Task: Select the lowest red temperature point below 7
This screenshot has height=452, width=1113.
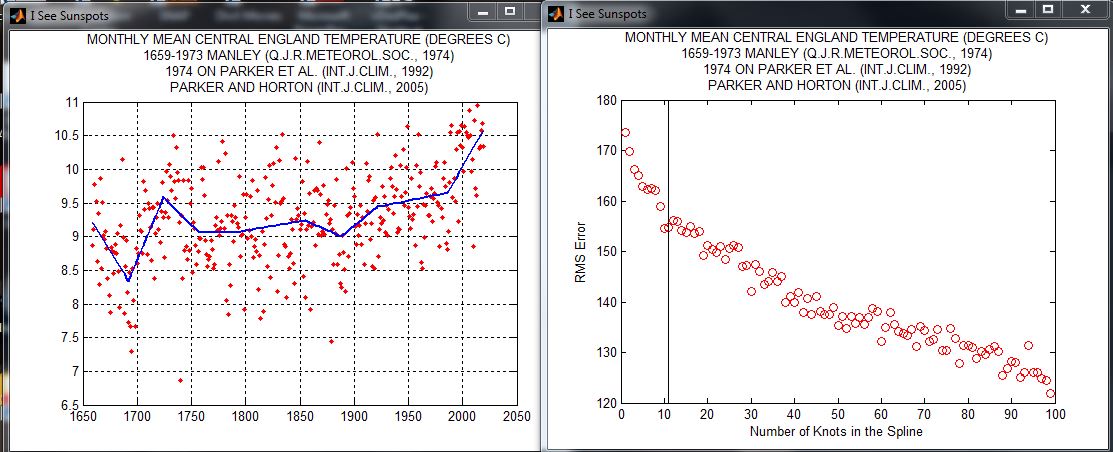Action: pos(180,380)
